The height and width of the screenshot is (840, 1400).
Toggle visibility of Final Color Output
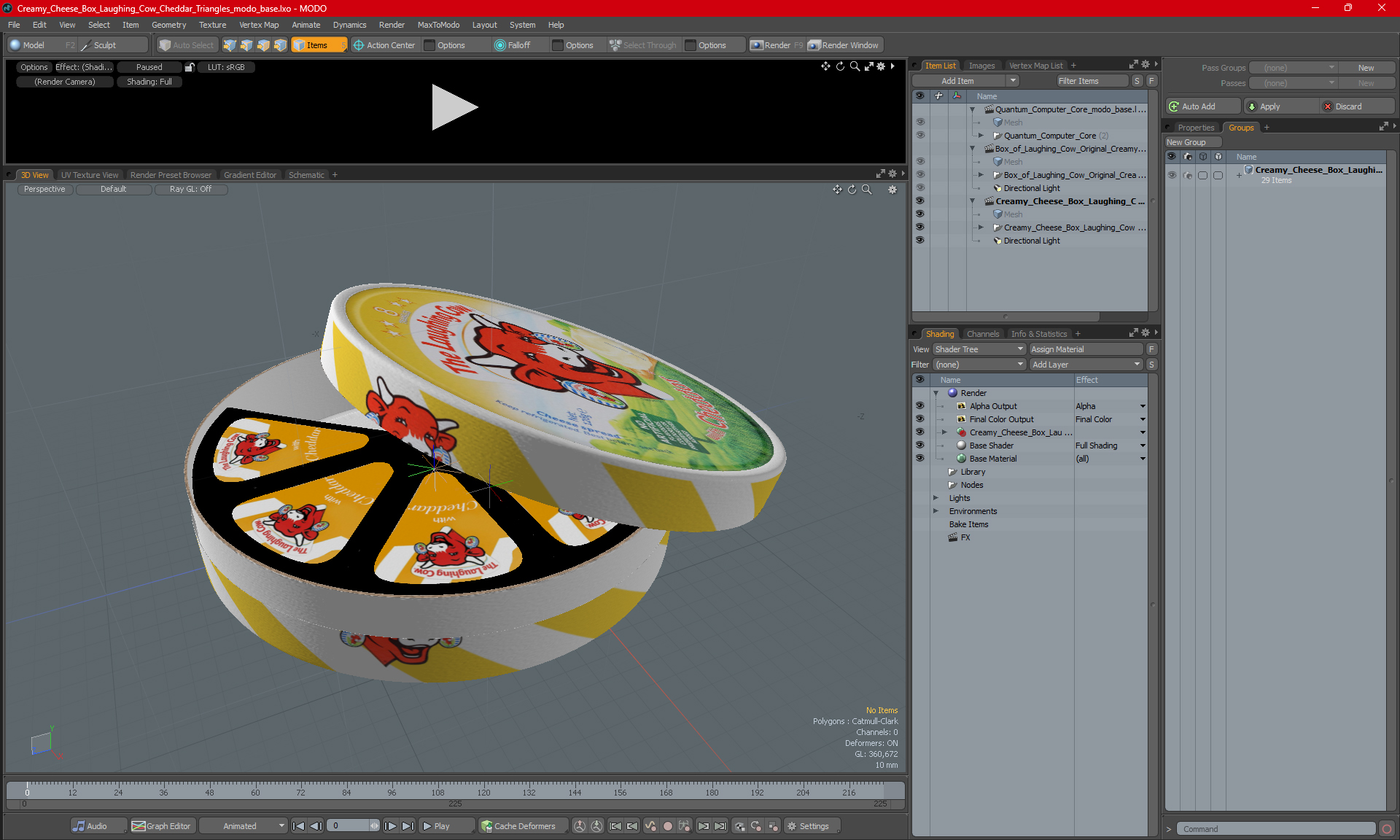(919, 419)
